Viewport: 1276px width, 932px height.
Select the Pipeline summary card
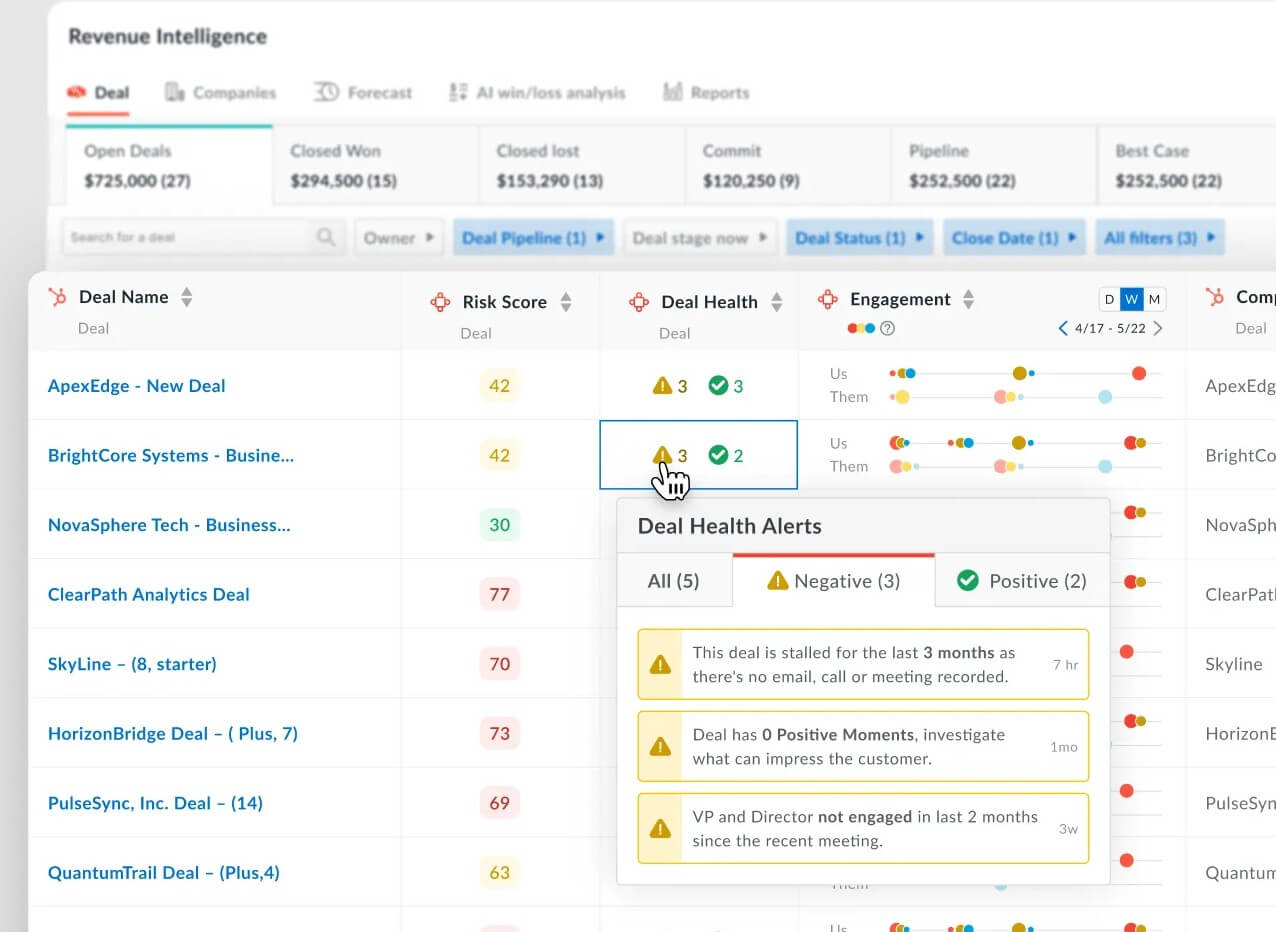993,166
